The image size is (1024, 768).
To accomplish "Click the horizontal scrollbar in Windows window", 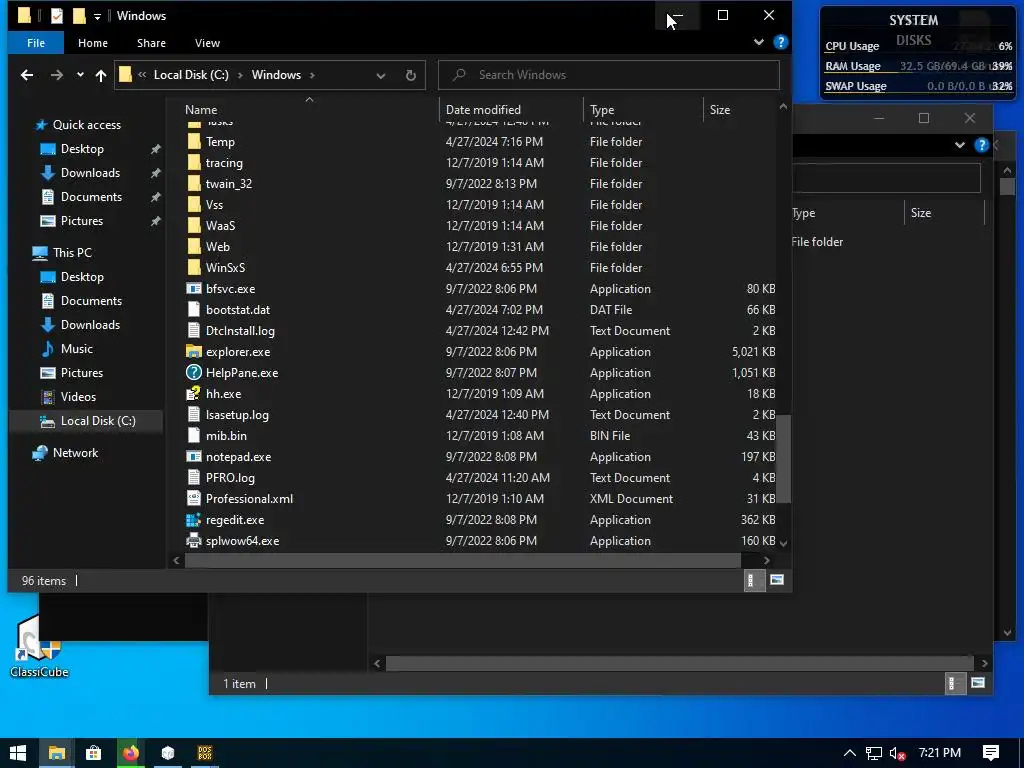I will click(x=463, y=560).
